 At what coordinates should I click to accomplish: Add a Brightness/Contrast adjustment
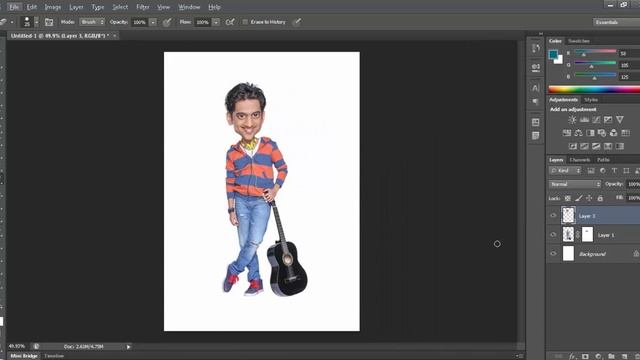[x=572, y=120]
